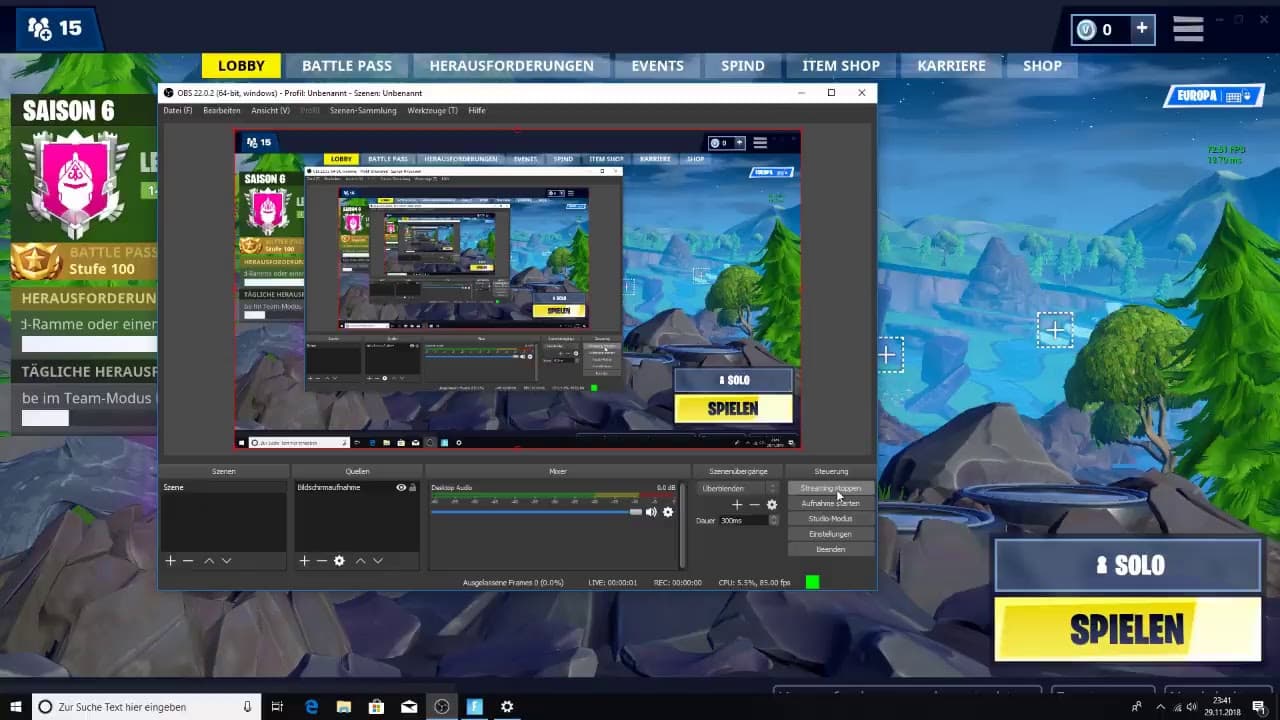1280x720 pixels.
Task: Remove the scene transition with minus icon
Action: coord(754,505)
